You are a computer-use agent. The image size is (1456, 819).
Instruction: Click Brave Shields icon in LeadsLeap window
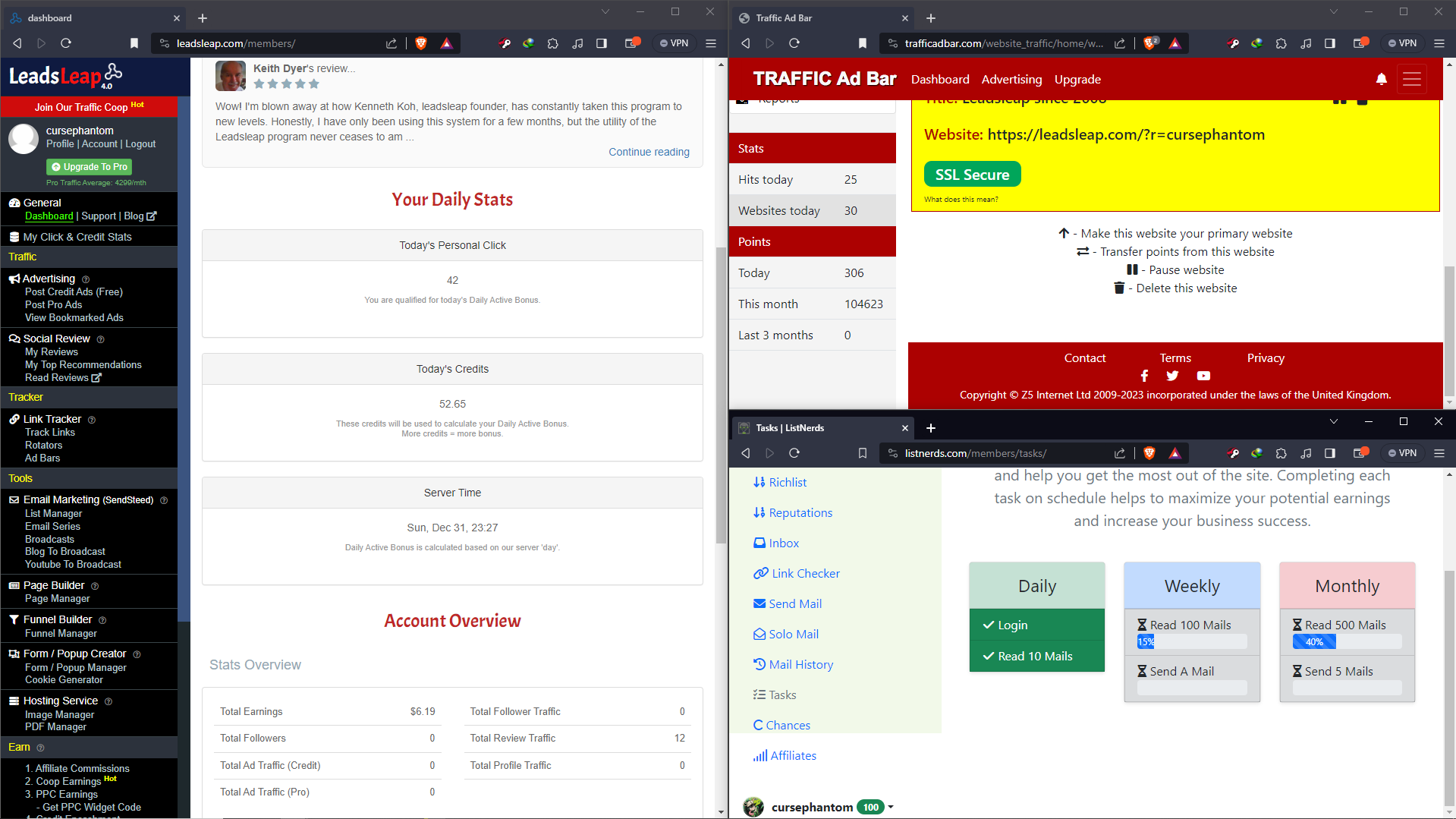click(421, 43)
